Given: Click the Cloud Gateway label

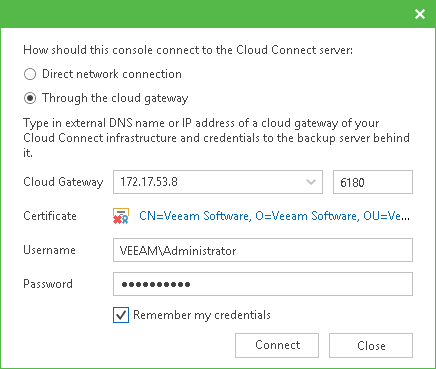Looking at the screenshot, I should click(63, 182).
